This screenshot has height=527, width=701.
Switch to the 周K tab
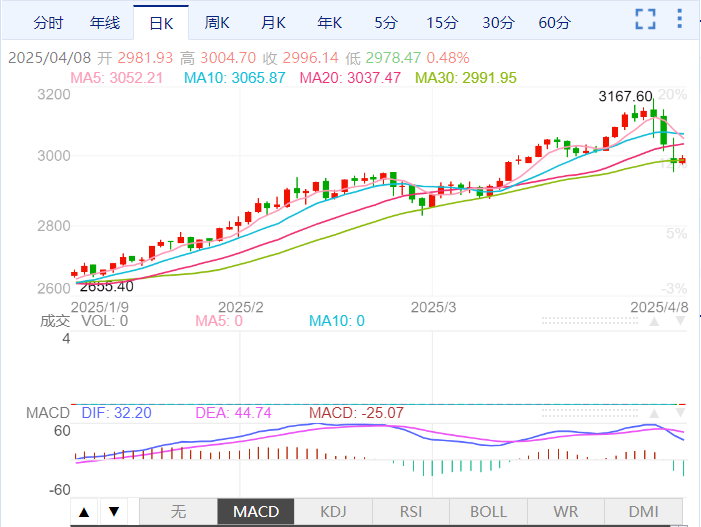[217, 22]
